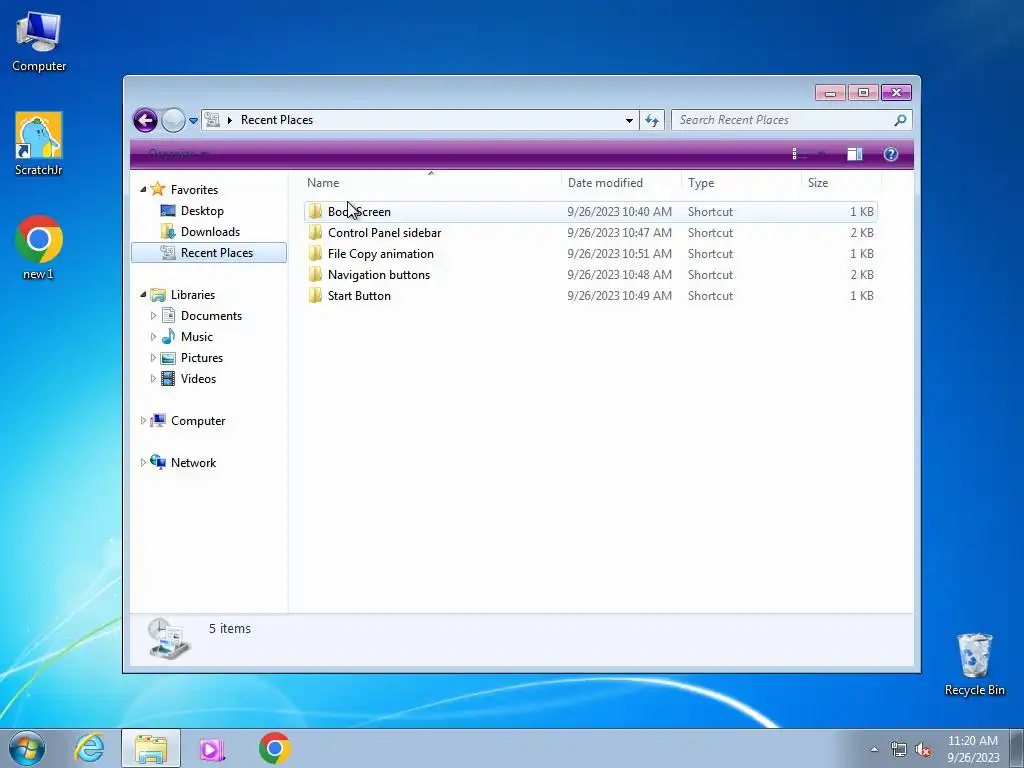Select the Start Button shortcut
The height and width of the screenshot is (768, 1024).
tap(590, 295)
